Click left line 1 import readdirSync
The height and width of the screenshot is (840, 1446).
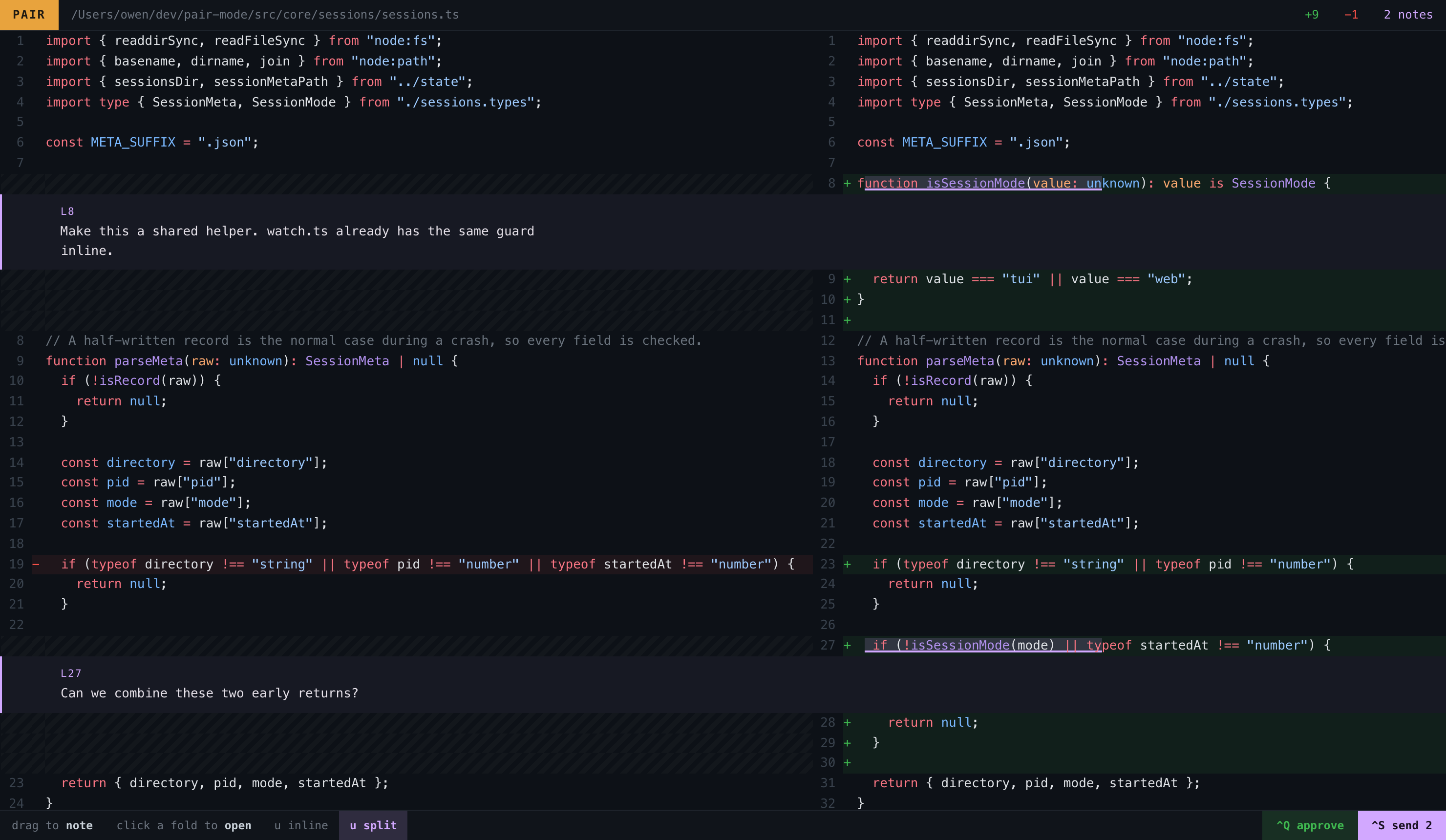[x=244, y=41]
